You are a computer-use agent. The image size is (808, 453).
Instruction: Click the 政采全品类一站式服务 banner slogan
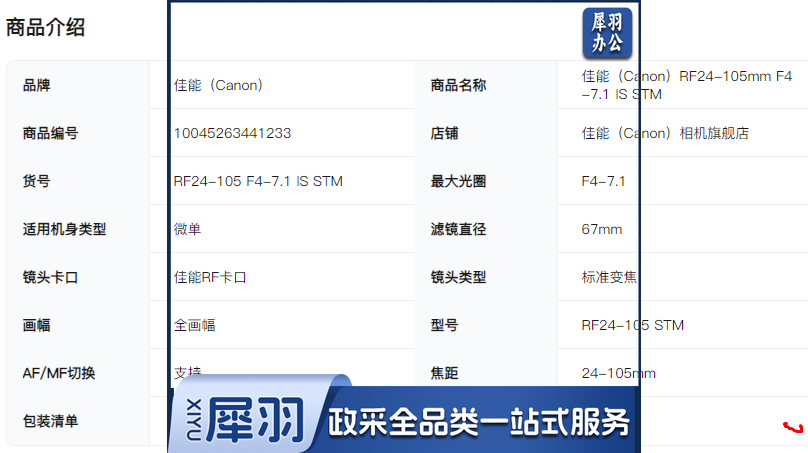[480, 422]
